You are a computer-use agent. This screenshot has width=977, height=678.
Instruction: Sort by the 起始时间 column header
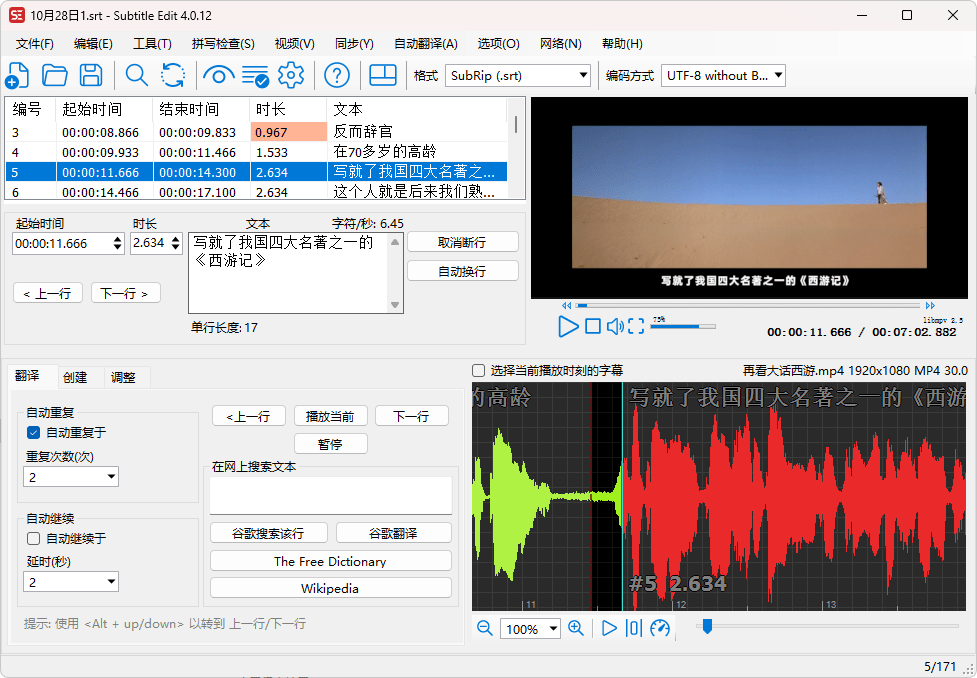104,109
